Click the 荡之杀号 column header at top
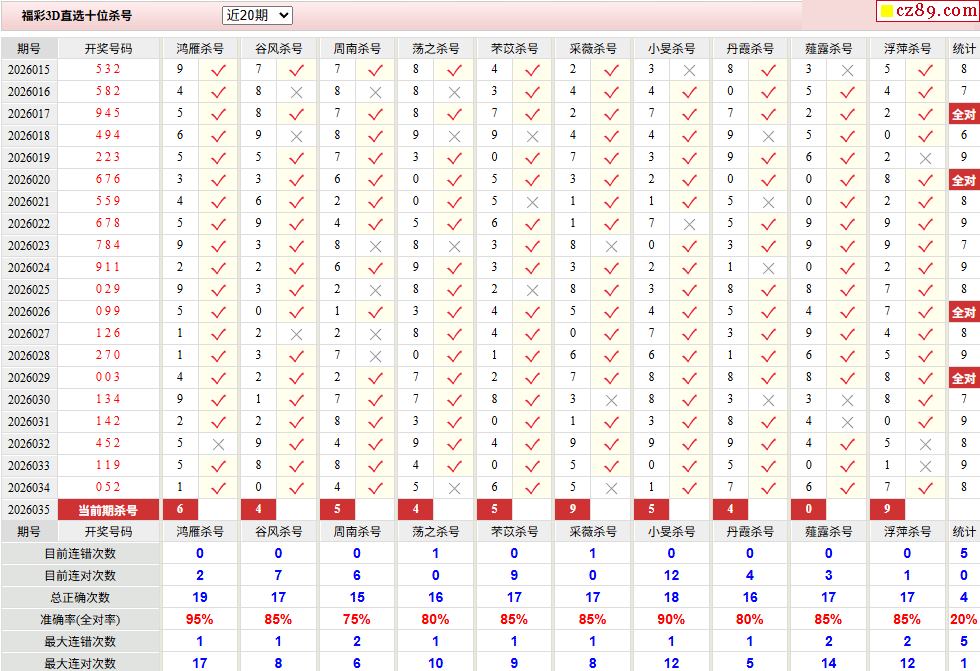This screenshot has height=671, width=980. tap(436, 49)
